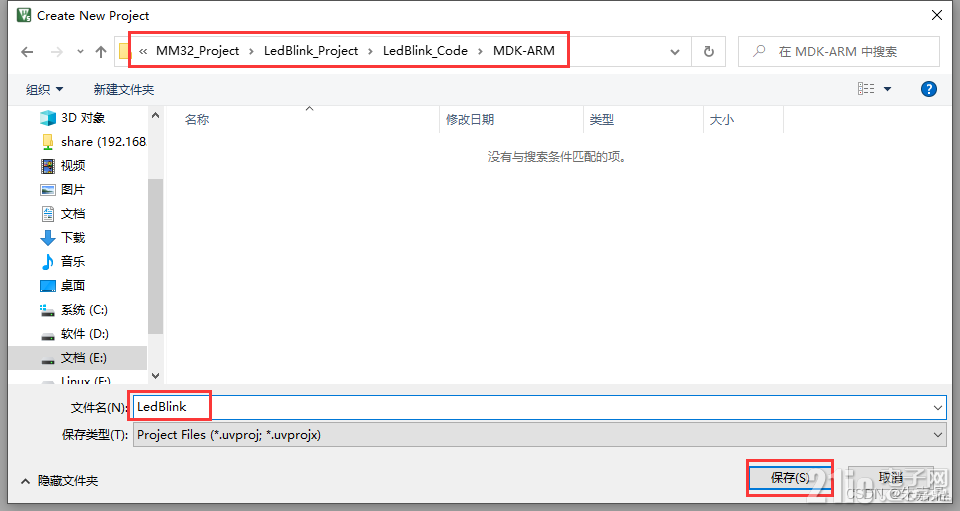The height and width of the screenshot is (511, 960).
Task: Open the 组织 menu
Action: [44, 90]
